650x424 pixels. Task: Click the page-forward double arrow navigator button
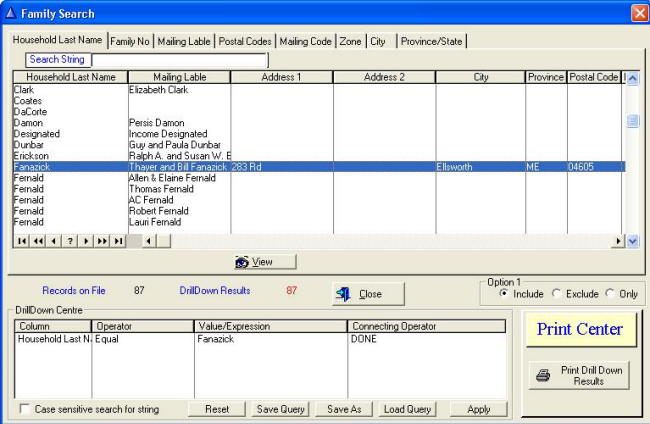pos(102,241)
